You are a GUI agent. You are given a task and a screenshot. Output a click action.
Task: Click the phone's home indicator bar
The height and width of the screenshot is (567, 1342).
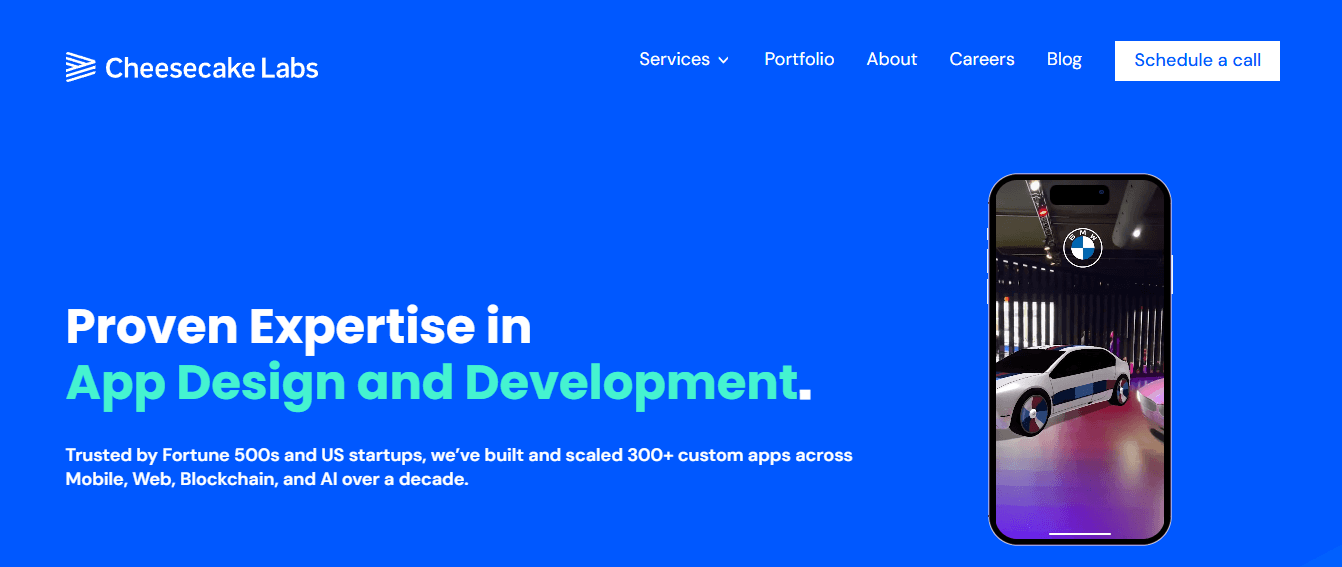(1080, 534)
